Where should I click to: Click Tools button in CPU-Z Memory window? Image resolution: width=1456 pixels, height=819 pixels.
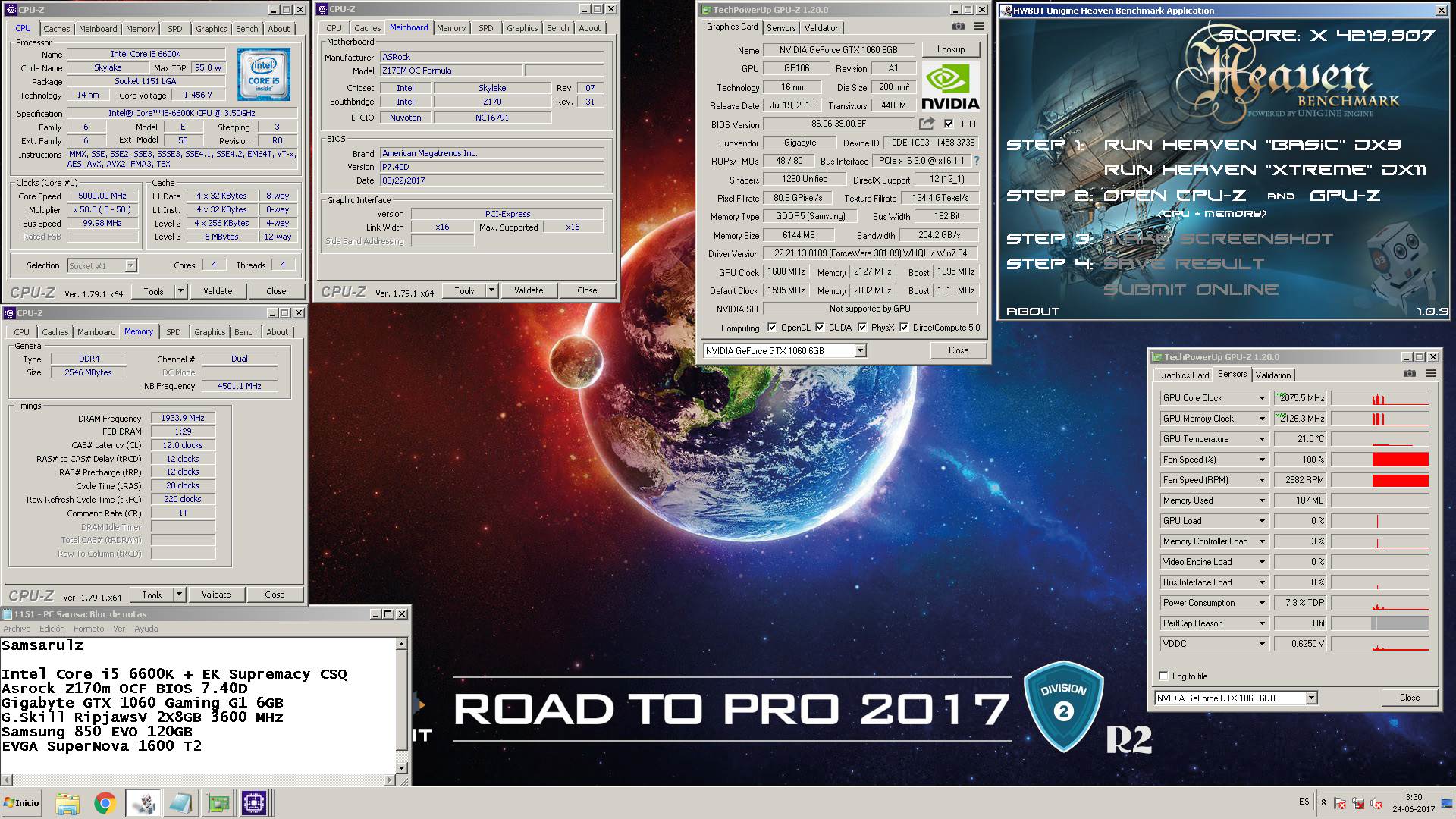[152, 595]
